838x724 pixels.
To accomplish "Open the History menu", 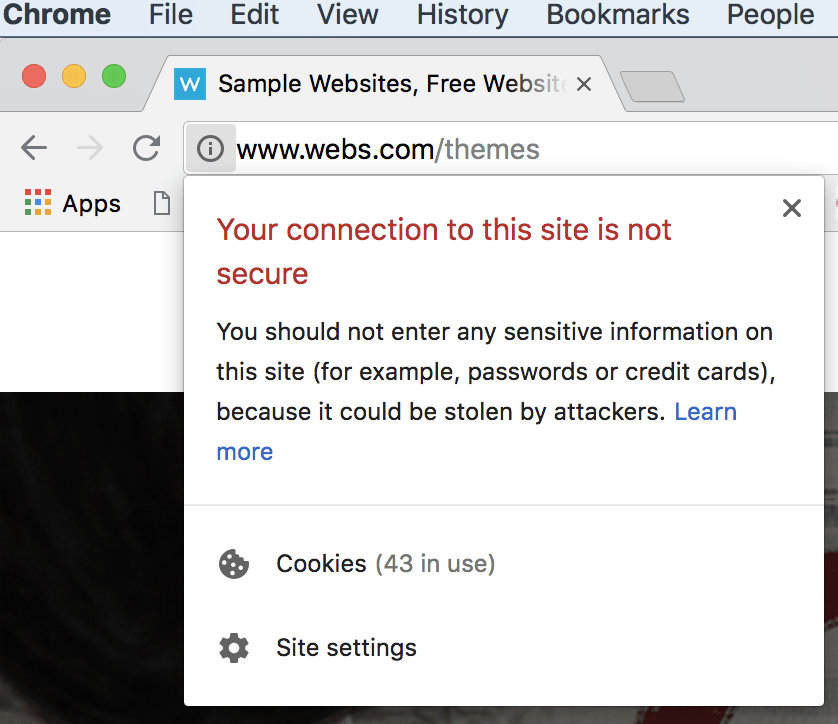I will [462, 14].
